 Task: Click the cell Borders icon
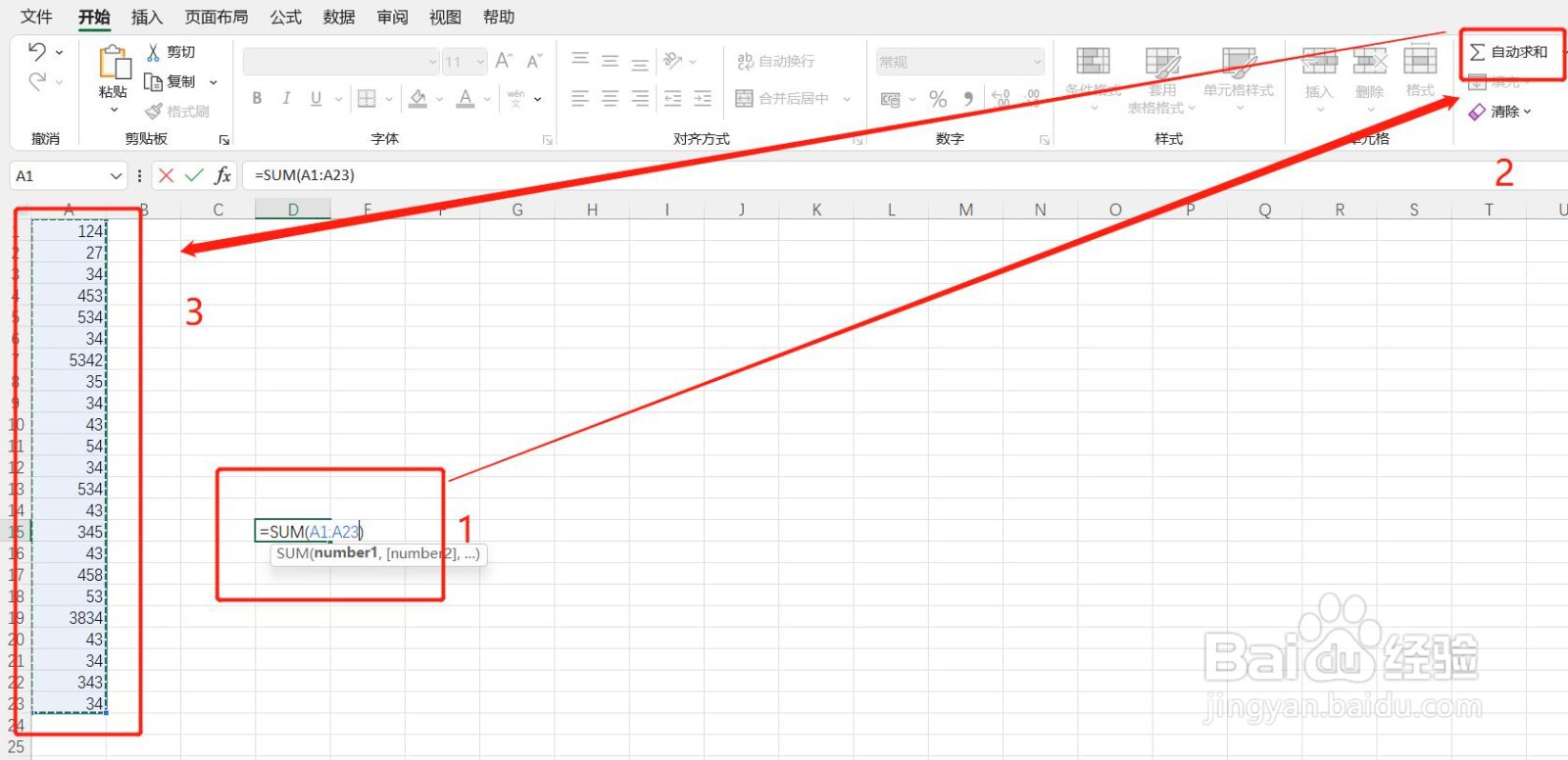pyautogui.click(x=367, y=98)
